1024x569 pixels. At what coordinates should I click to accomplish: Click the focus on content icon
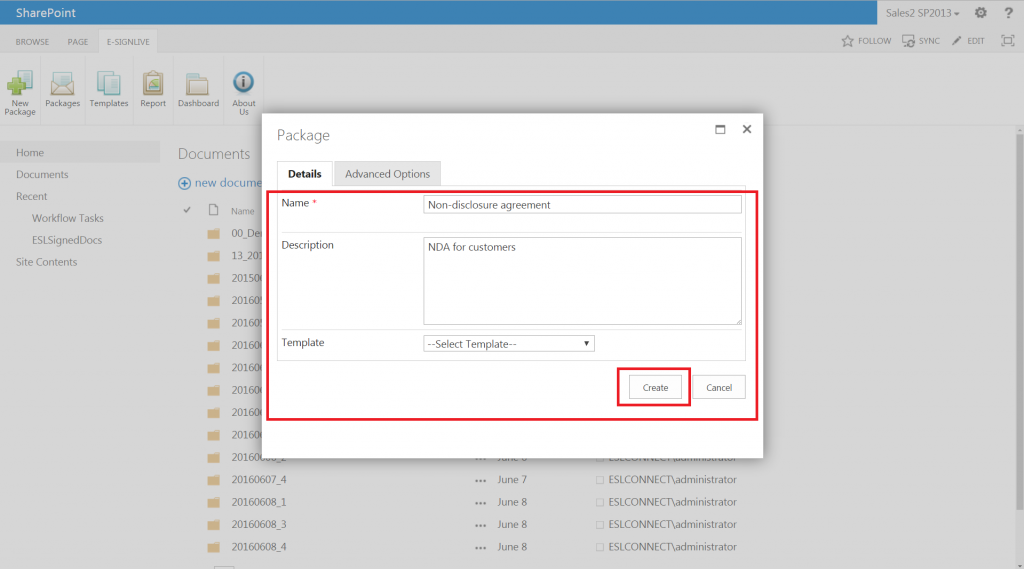[x=1008, y=41]
